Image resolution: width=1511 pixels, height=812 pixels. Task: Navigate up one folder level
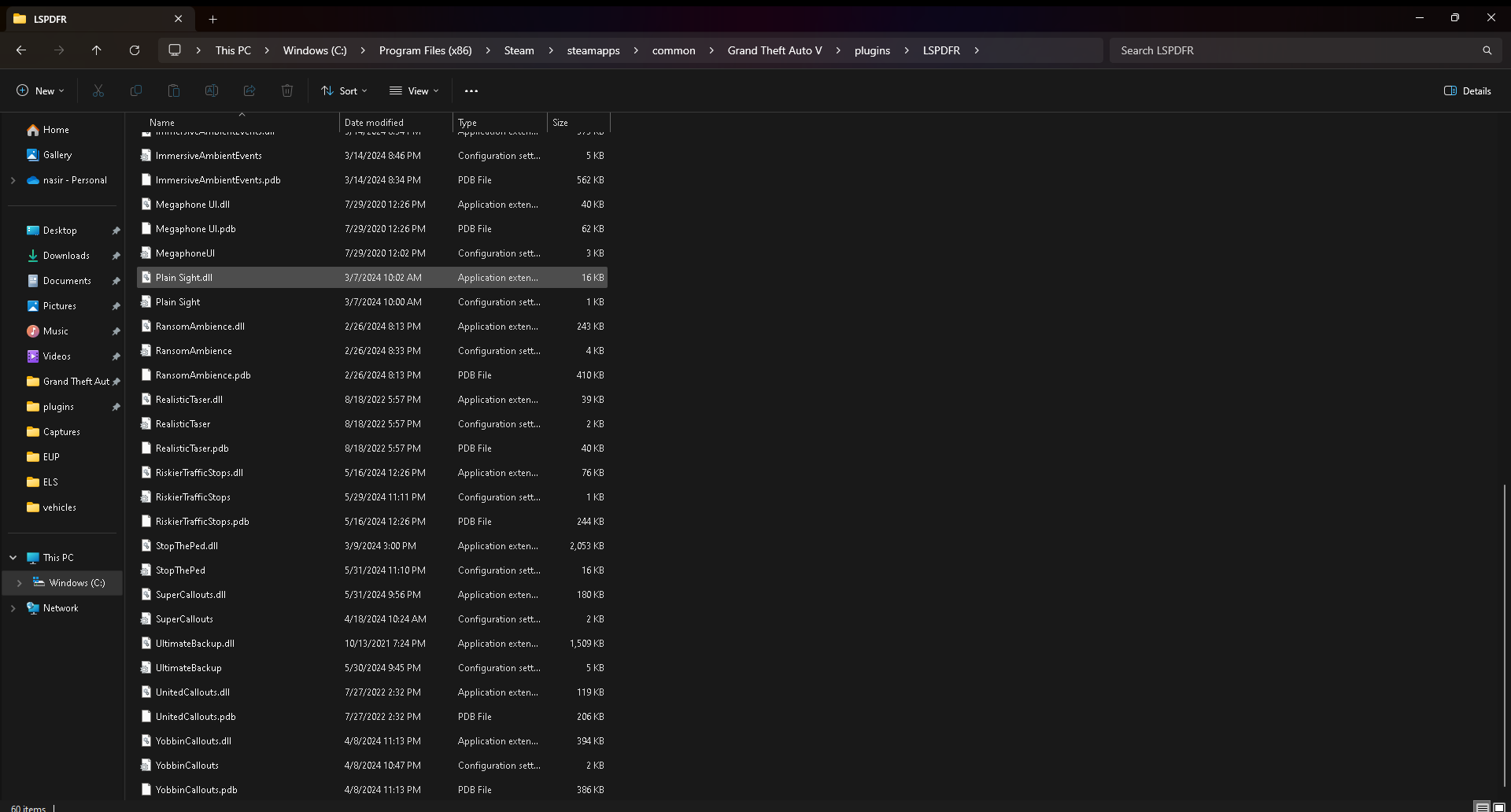coord(97,50)
